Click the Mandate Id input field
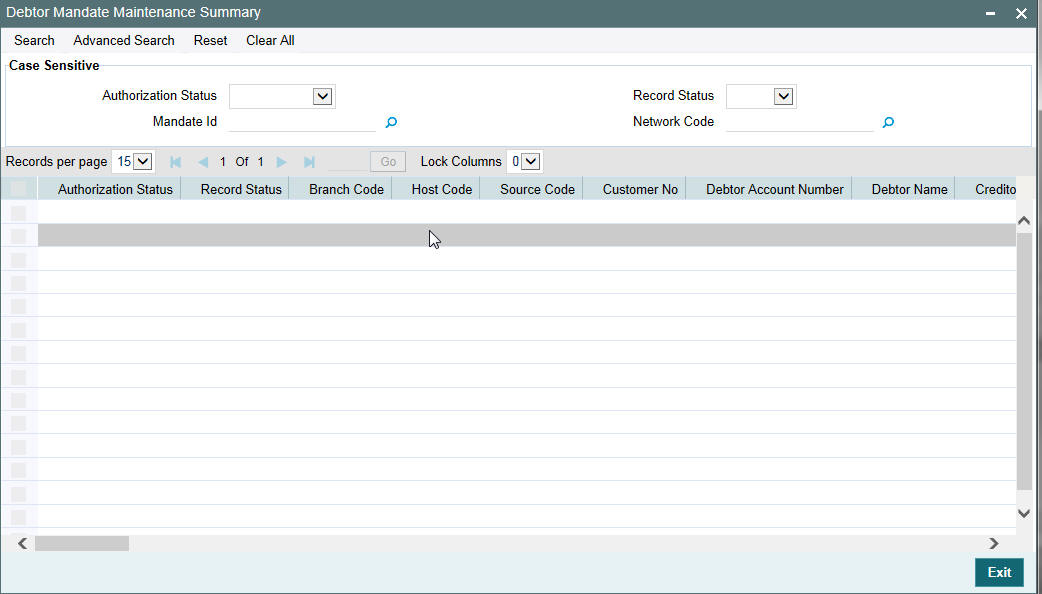1042x594 pixels. tap(302, 122)
